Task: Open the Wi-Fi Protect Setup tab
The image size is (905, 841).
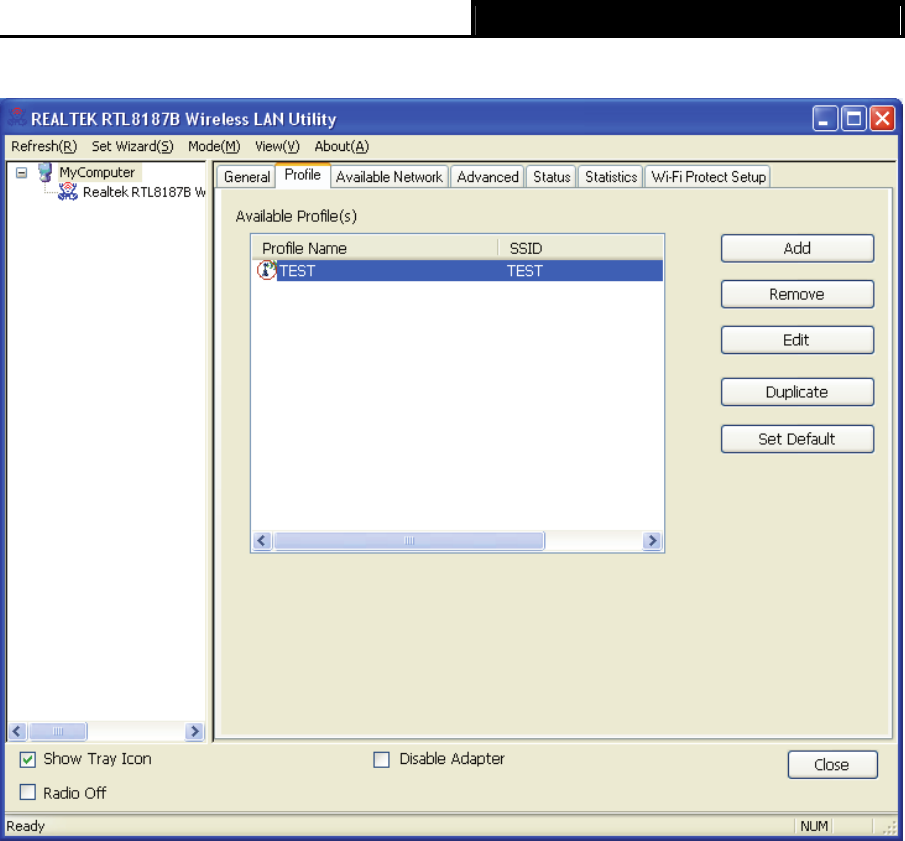Action: pyautogui.click(x=708, y=177)
